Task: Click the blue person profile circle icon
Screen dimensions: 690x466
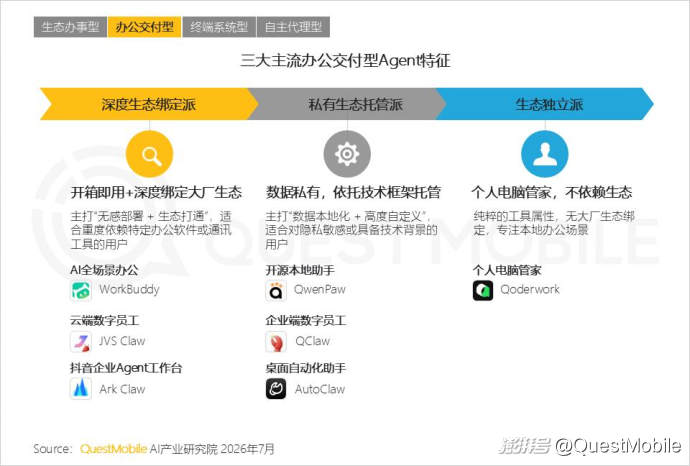Action: click(x=545, y=154)
